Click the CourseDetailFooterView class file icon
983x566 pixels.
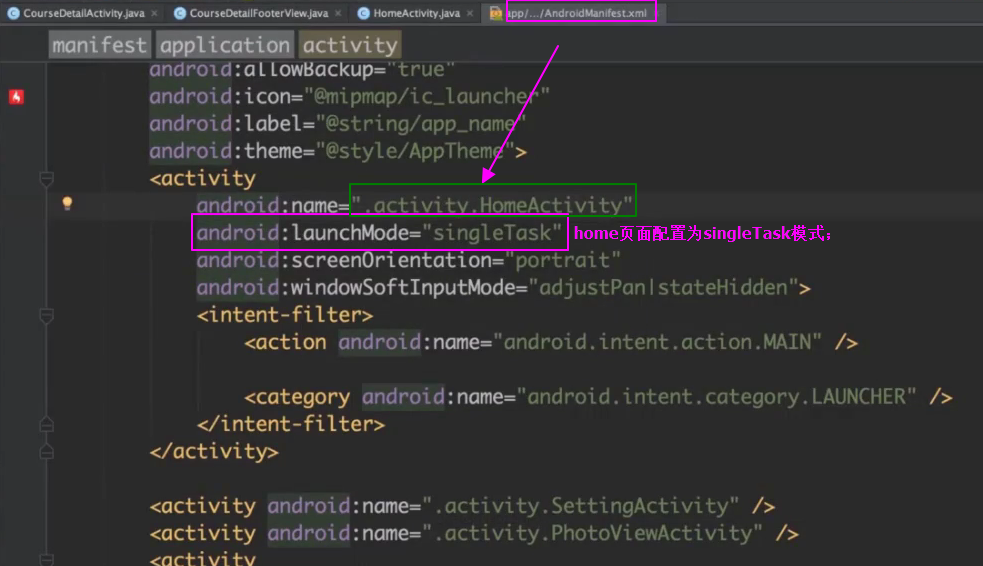pos(180,13)
